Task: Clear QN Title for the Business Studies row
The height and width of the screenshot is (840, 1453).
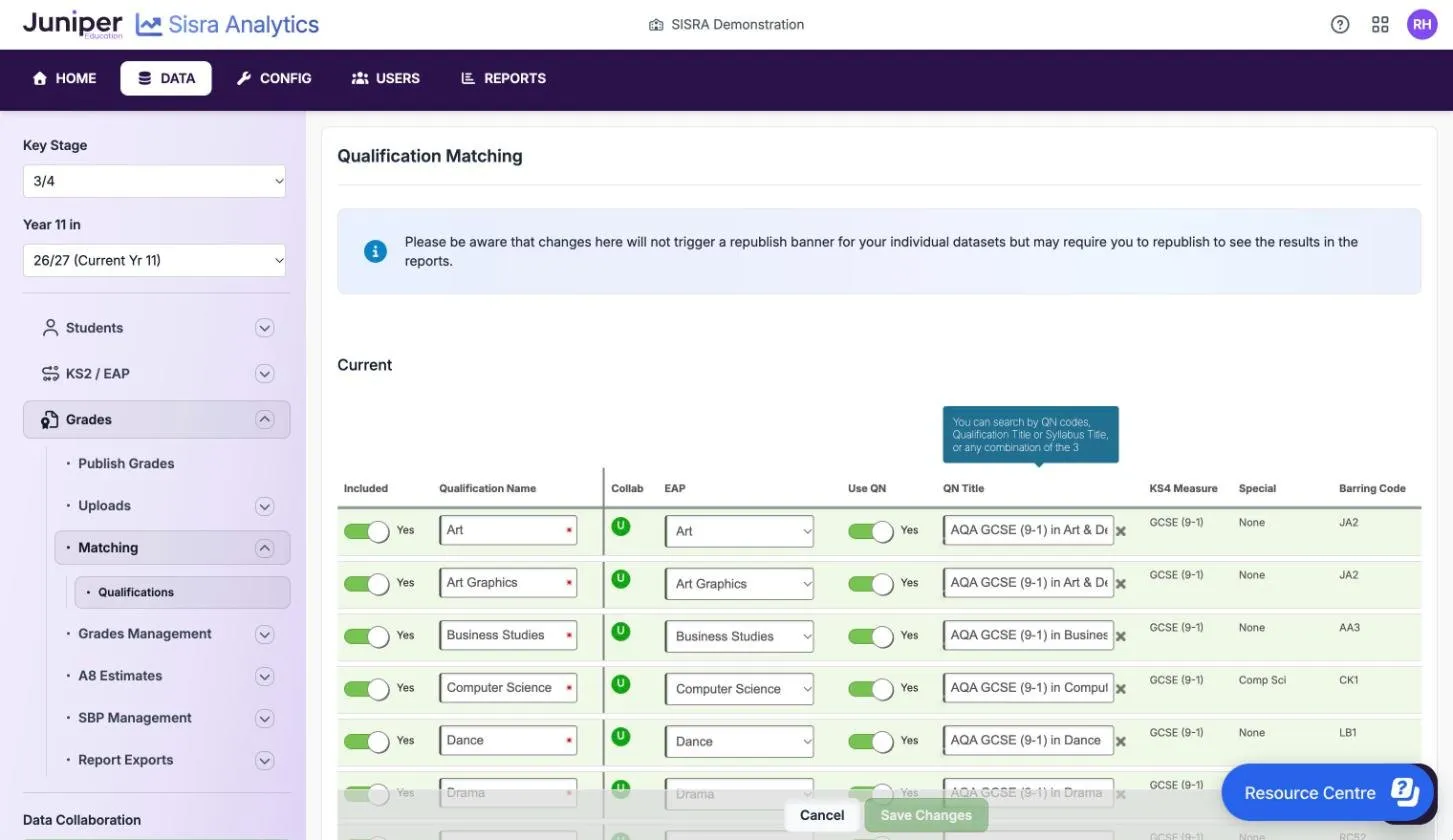Action: pyautogui.click(x=1121, y=636)
